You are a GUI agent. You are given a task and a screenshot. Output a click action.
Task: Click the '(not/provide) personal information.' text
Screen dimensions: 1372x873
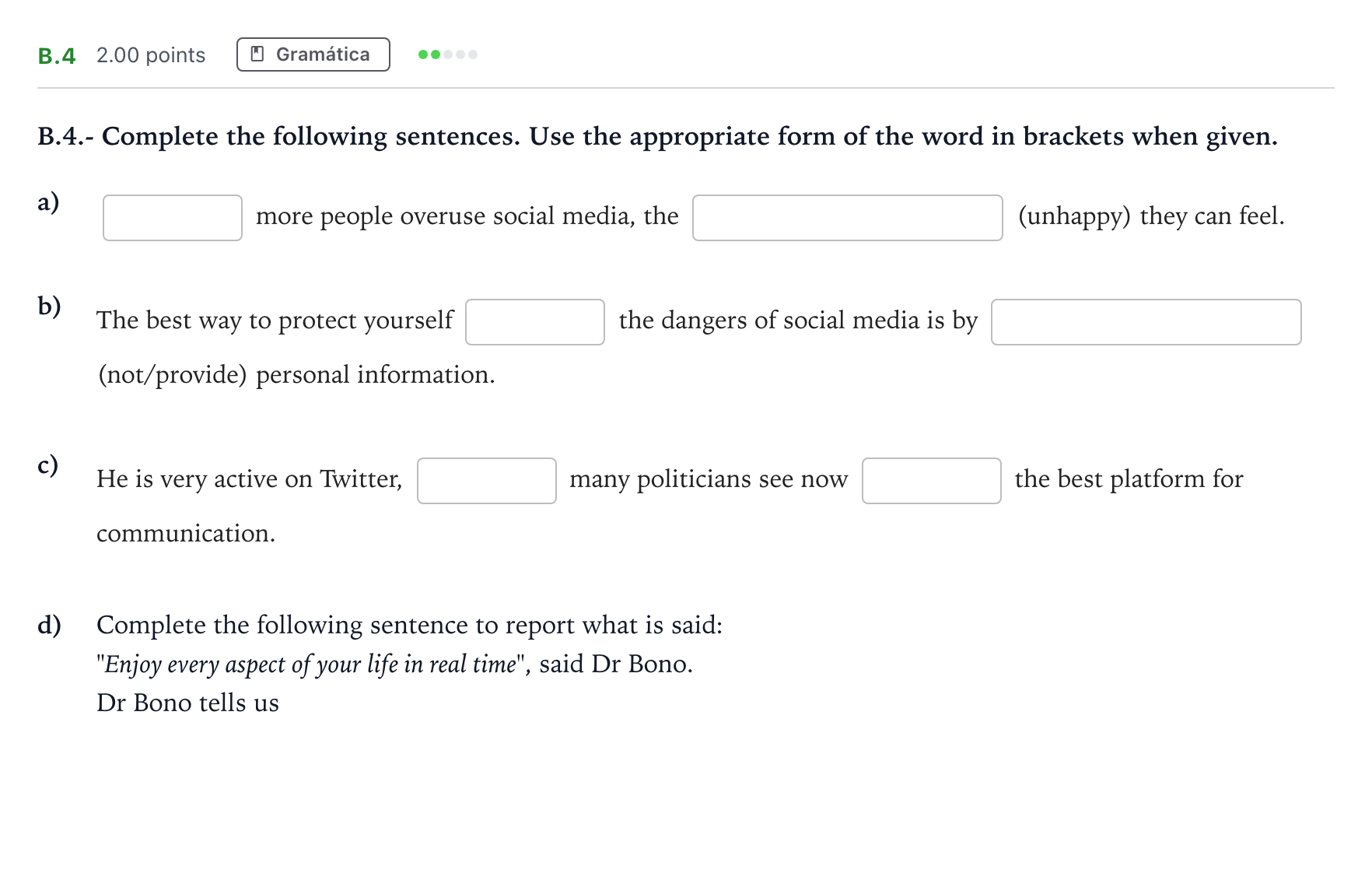point(296,375)
